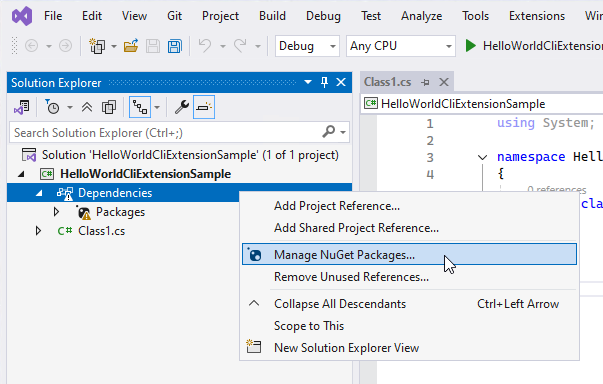The image size is (603, 384).
Task: Click the Navigate Forward arrow icon
Action: 65,46
